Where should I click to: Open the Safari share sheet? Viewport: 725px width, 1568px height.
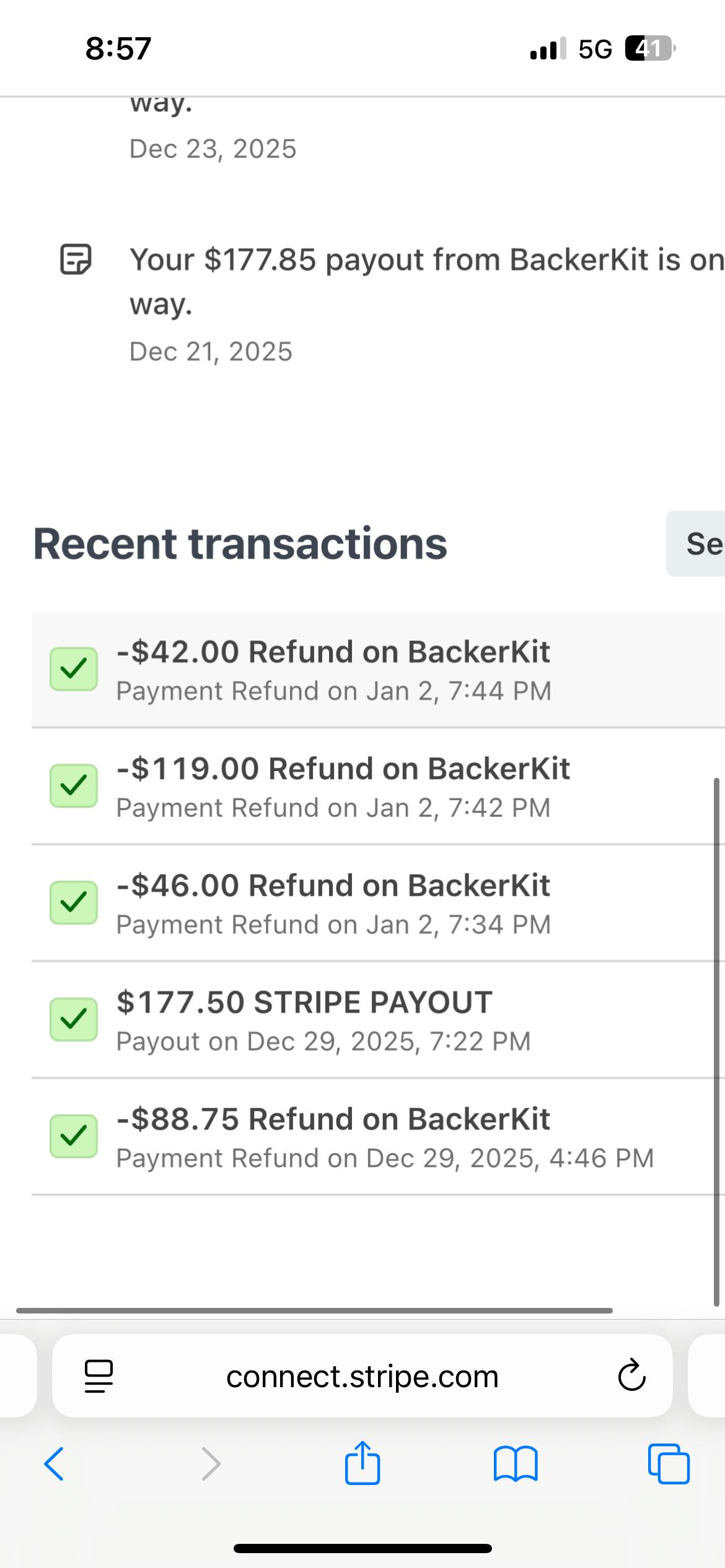[x=362, y=1463]
